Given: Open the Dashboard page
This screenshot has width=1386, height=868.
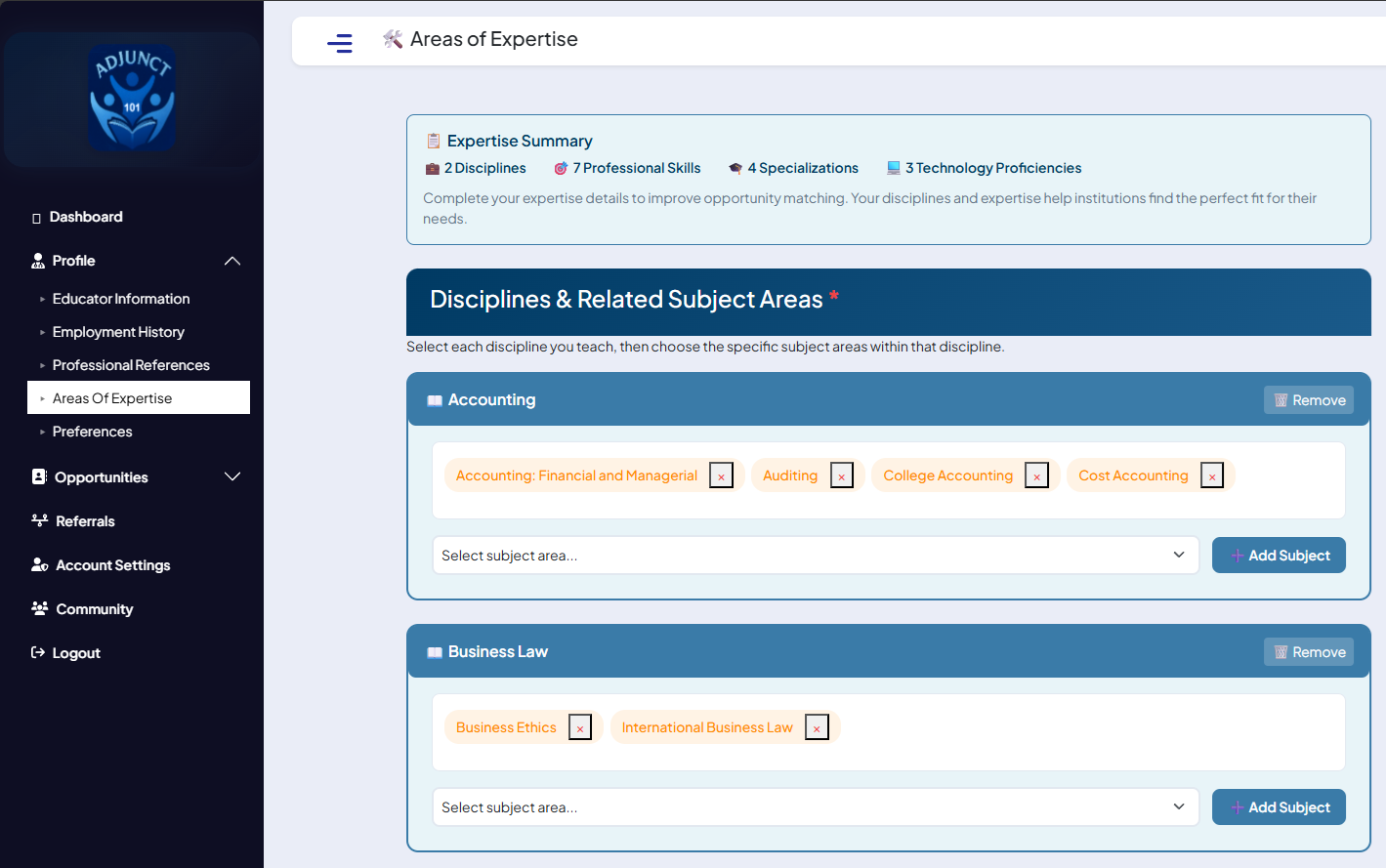Looking at the screenshot, I should [86, 217].
